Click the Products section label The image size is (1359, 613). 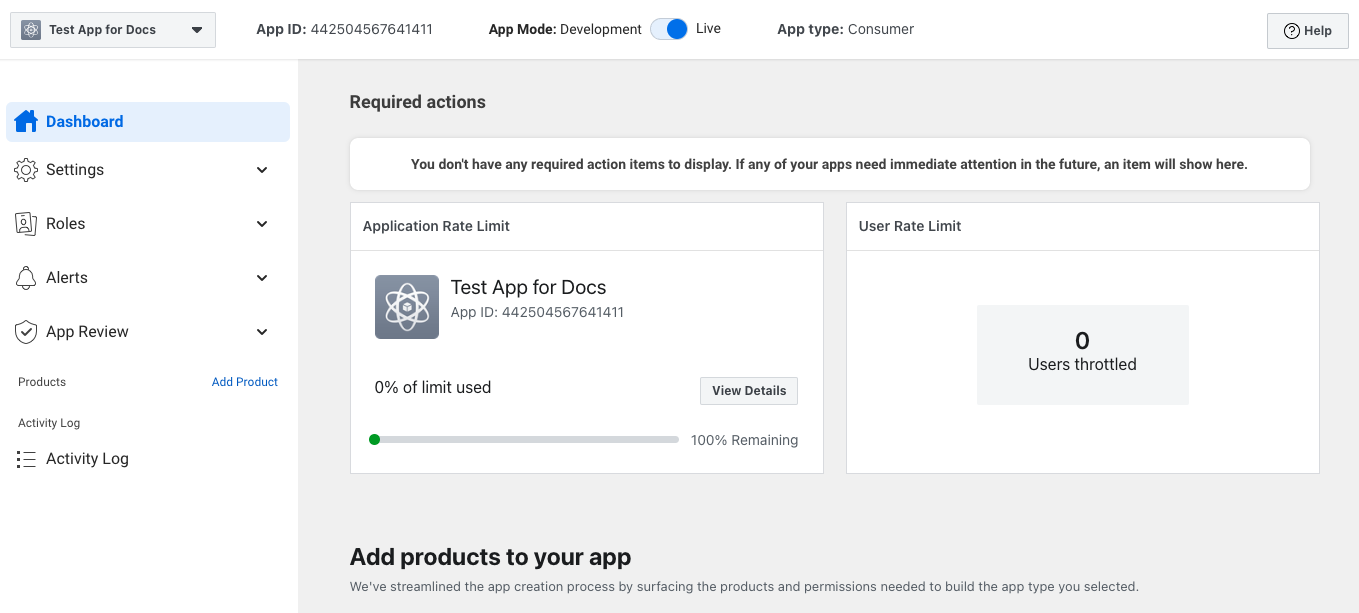tap(42, 382)
